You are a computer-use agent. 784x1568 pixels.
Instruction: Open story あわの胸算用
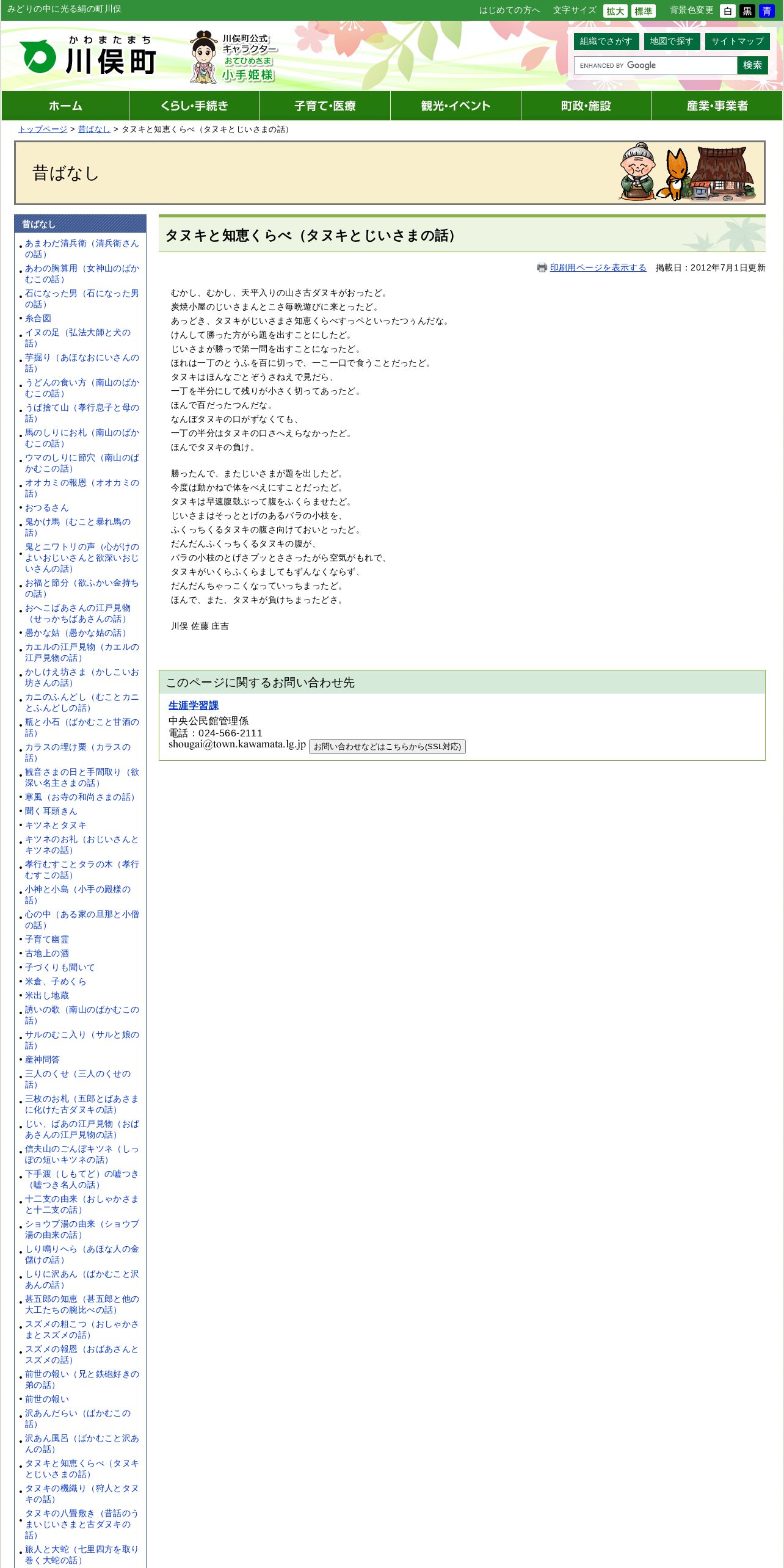82,274
